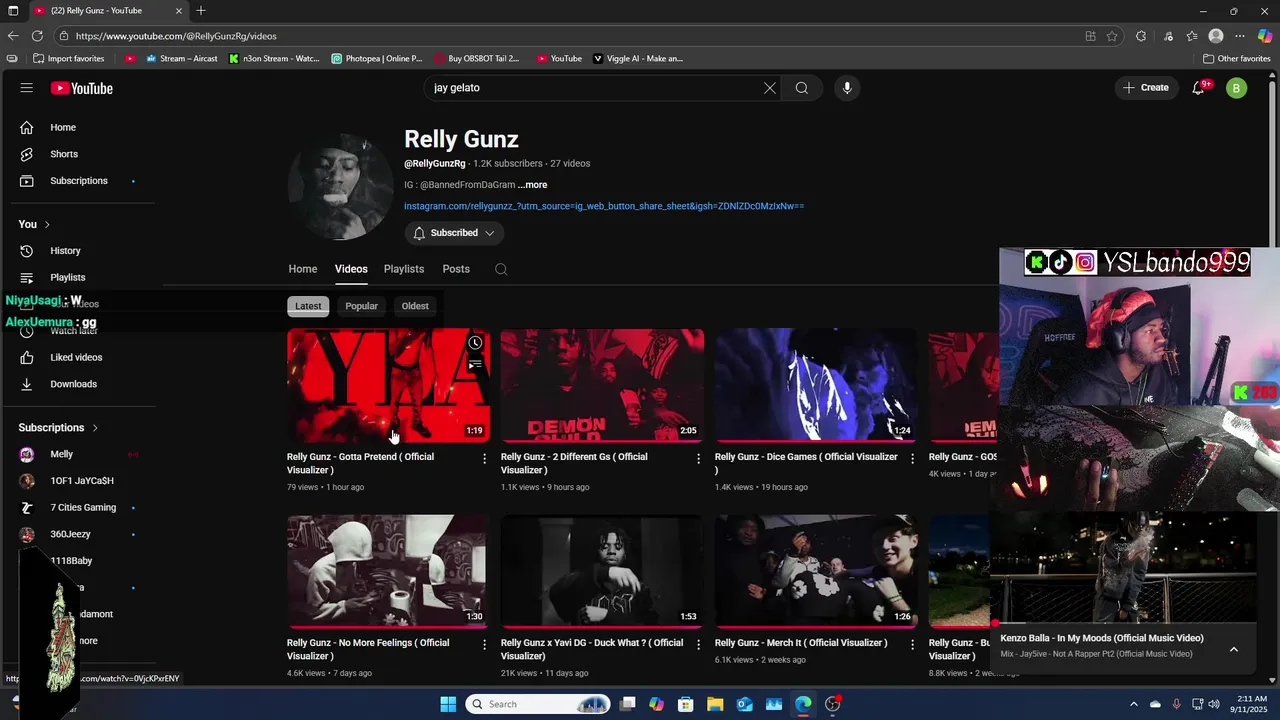This screenshot has width=1280, height=720.
Task: Open Subscriptions in sidebar
Action: coord(78,181)
